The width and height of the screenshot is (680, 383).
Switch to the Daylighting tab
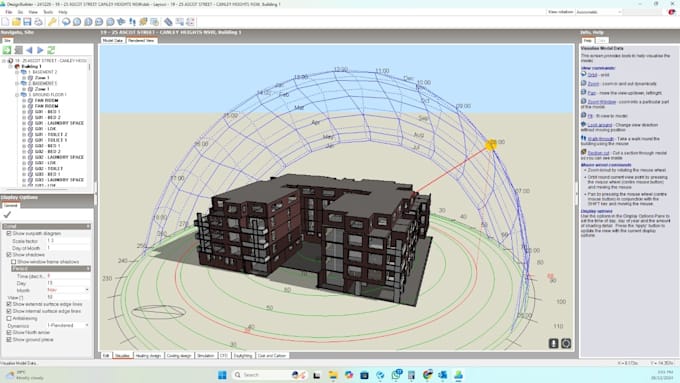[x=243, y=356]
